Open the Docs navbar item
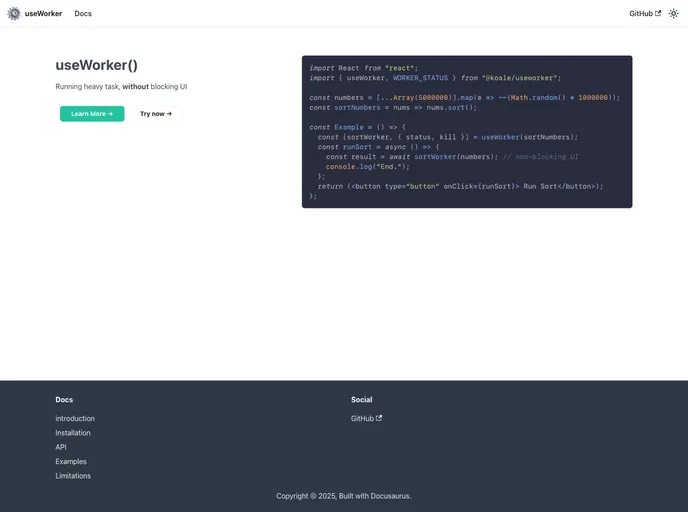The width and height of the screenshot is (688, 512). tap(83, 14)
